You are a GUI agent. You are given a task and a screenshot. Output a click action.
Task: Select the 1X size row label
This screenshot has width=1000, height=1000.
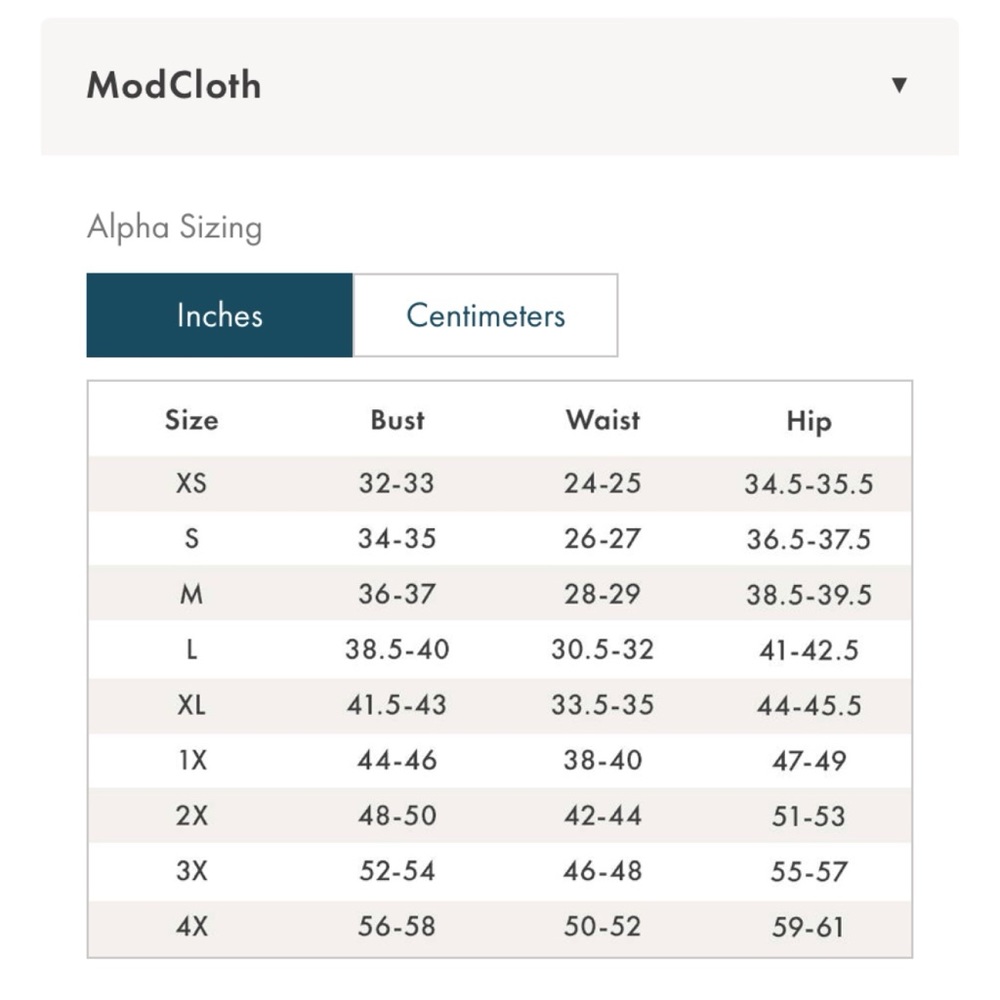pyautogui.click(x=193, y=760)
